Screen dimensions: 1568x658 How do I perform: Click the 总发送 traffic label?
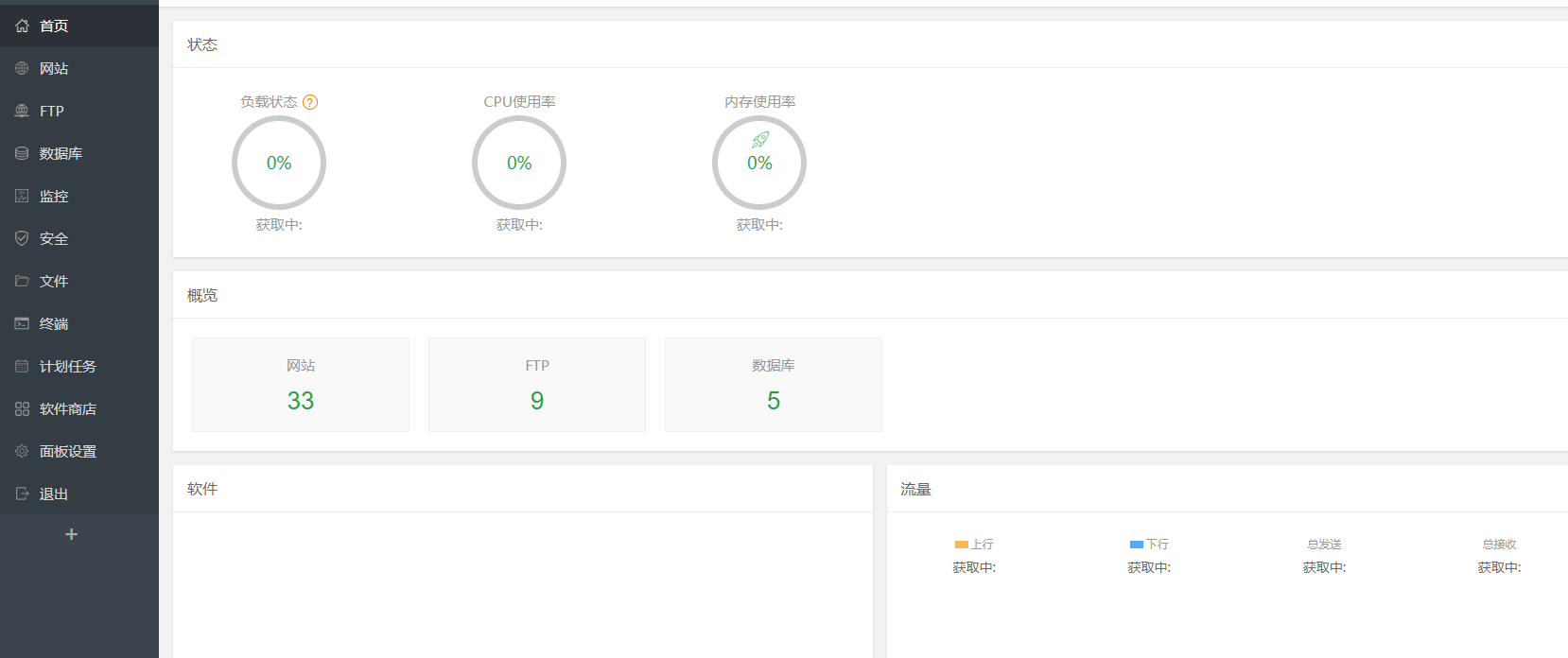[x=1324, y=545]
